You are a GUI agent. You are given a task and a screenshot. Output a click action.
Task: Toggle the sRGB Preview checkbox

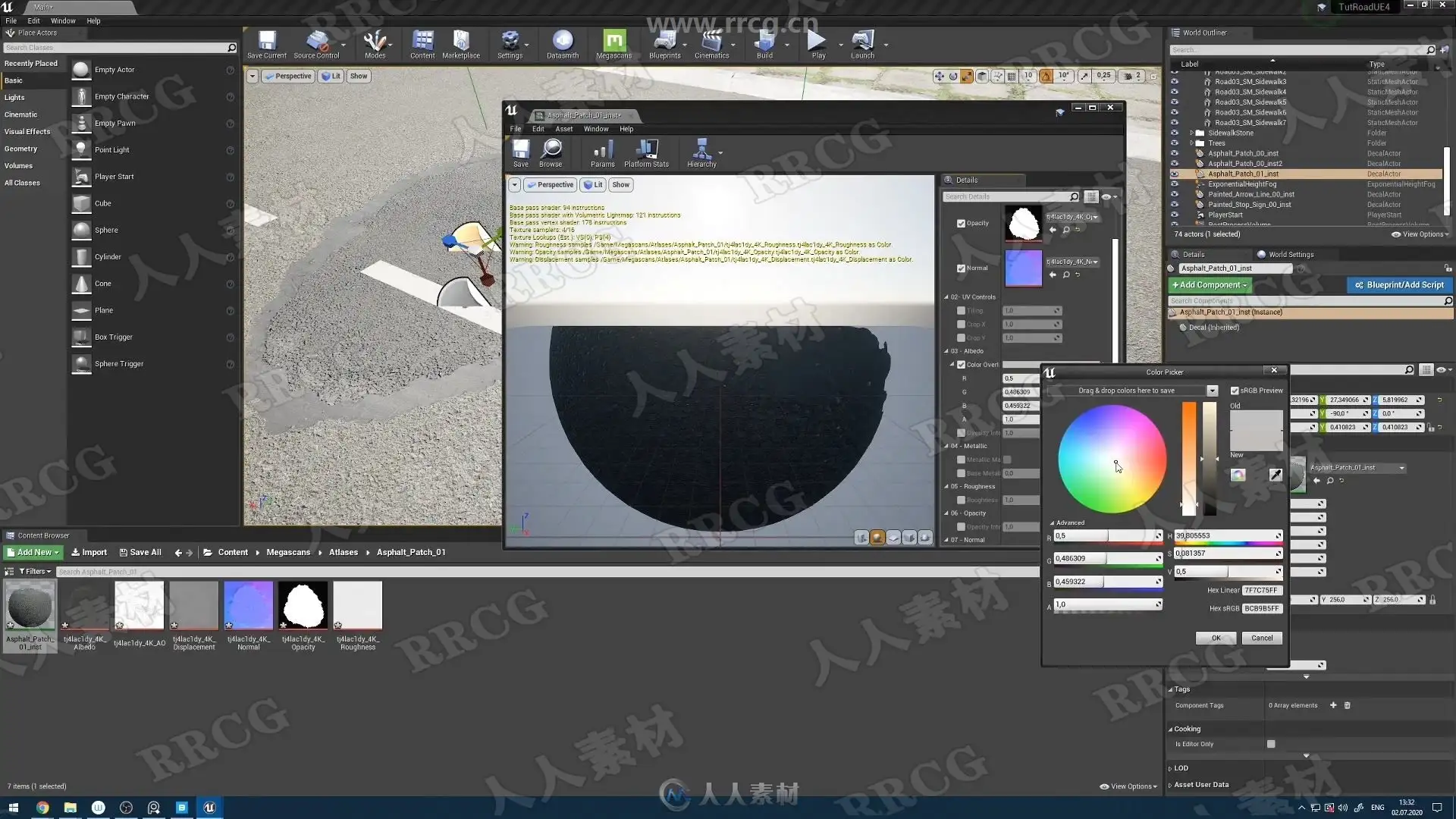[x=1235, y=391]
